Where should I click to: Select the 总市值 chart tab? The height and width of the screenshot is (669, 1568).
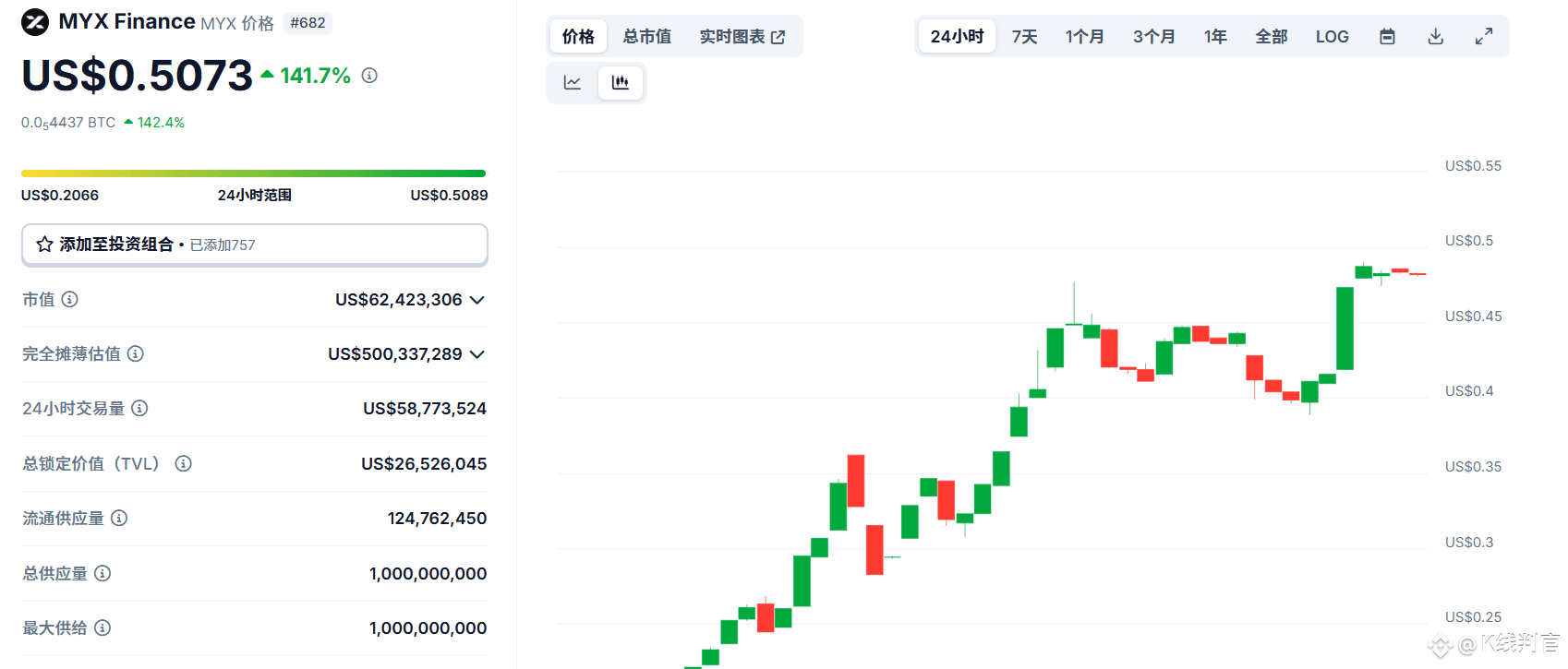647,37
